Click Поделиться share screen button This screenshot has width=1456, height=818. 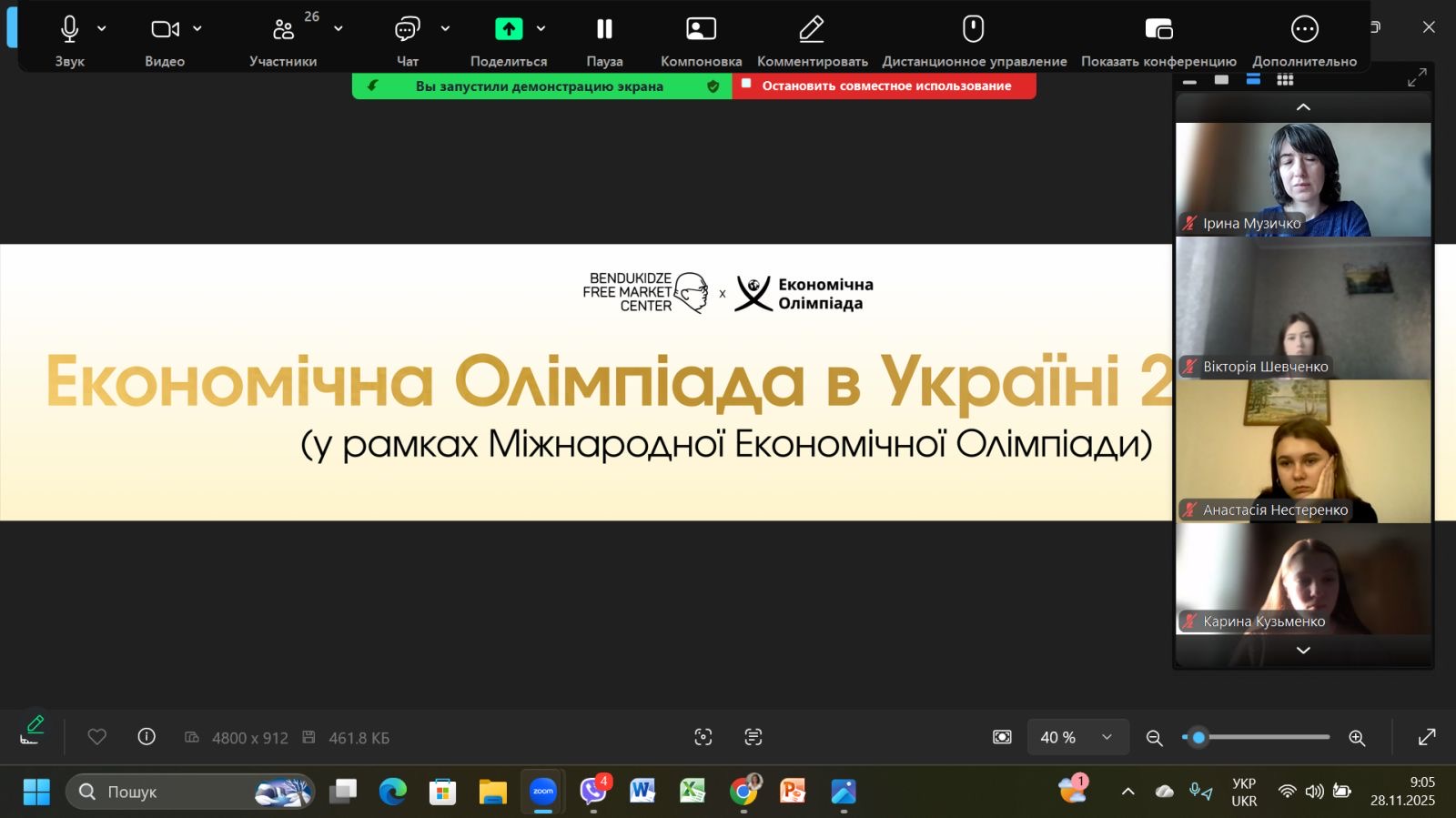click(509, 30)
